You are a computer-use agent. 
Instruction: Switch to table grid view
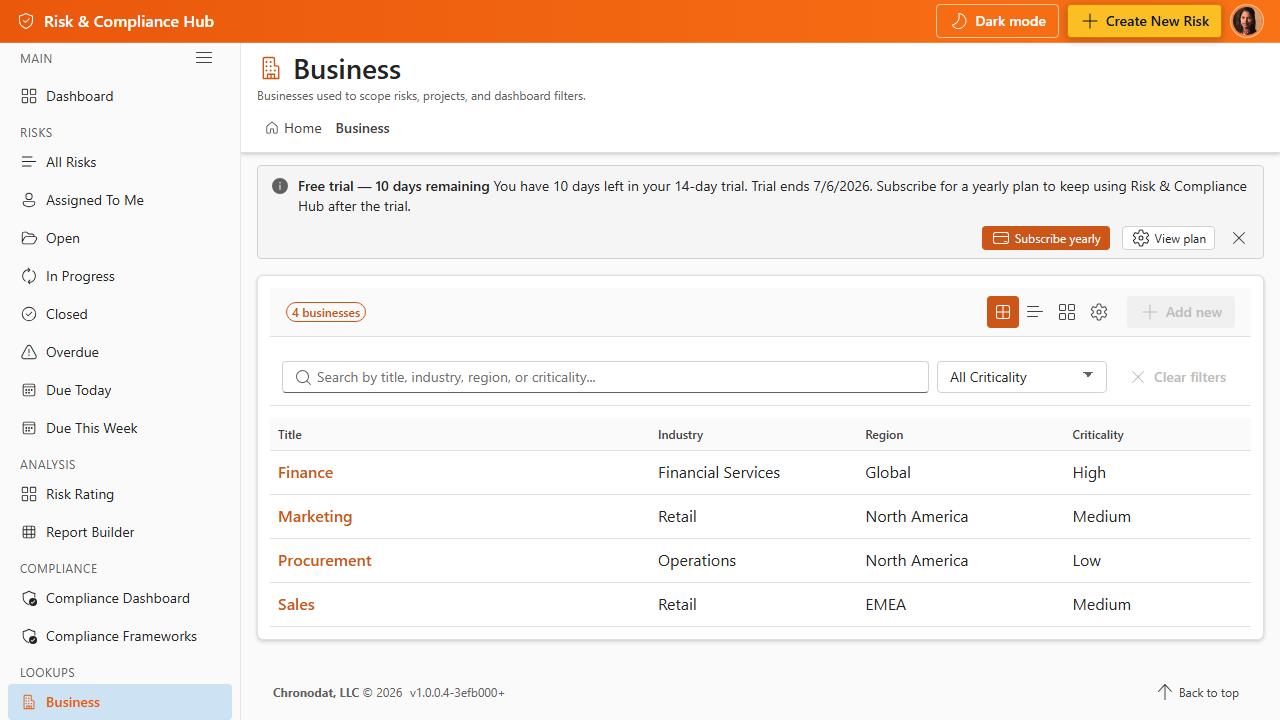click(1003, 312)
